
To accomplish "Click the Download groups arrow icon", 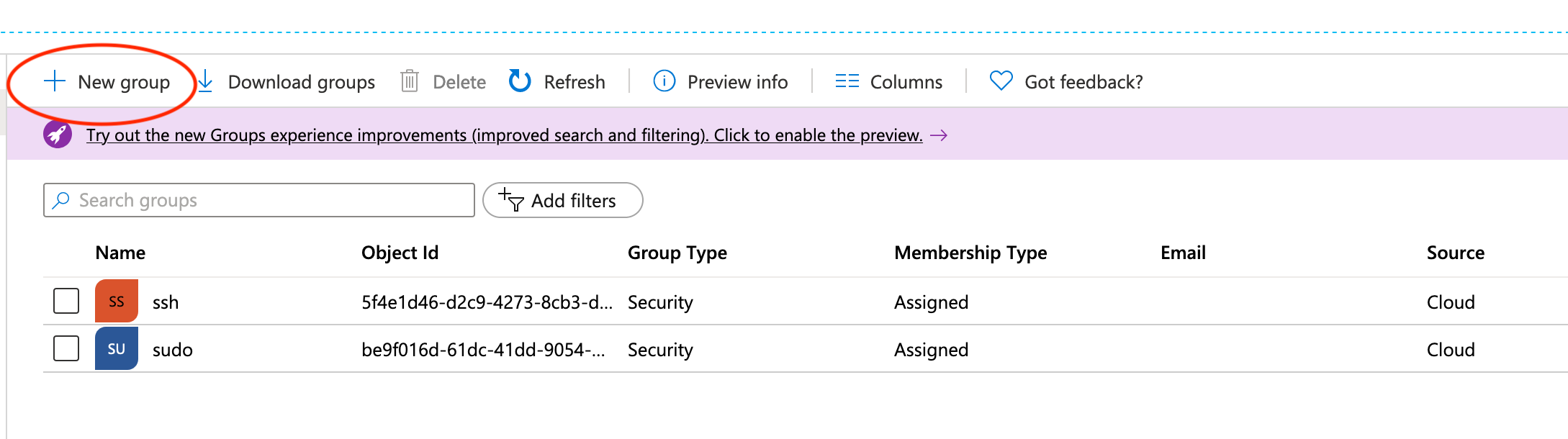I will click(x=206, y=81).
